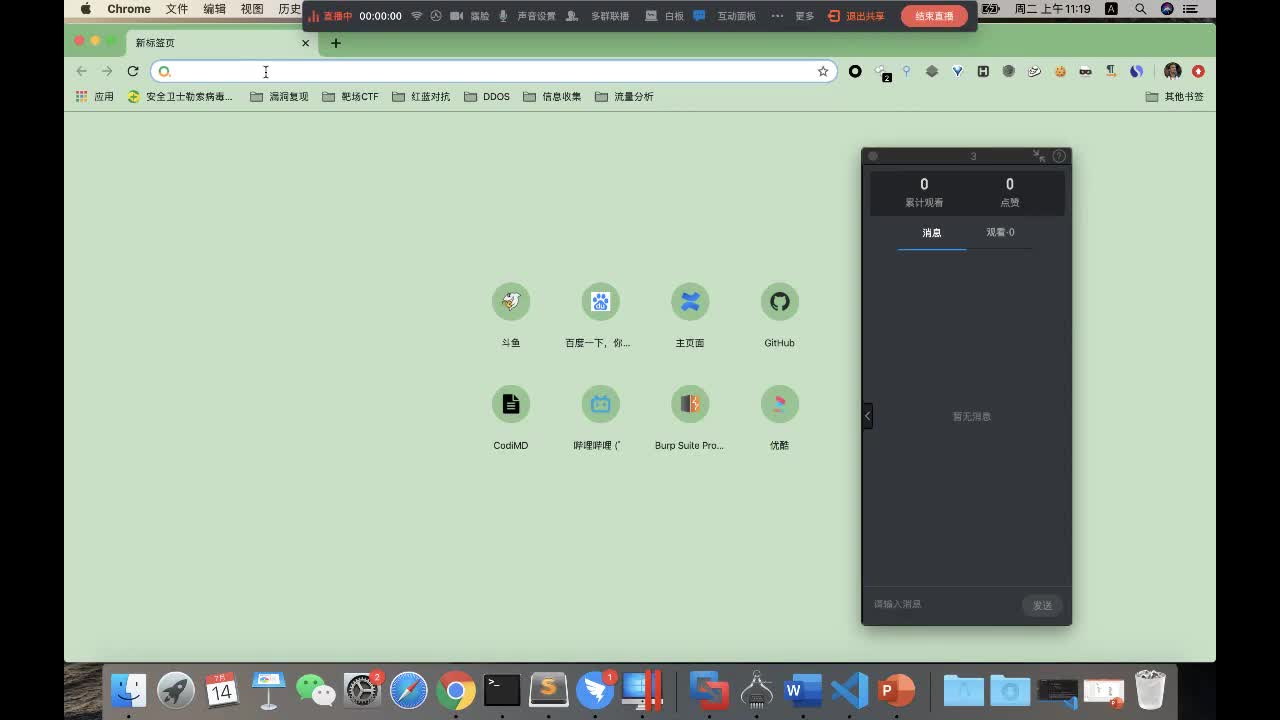Open the Chrome profile avatar
The height and width of the screenshot is (720, 1280).
point(1173,71)
